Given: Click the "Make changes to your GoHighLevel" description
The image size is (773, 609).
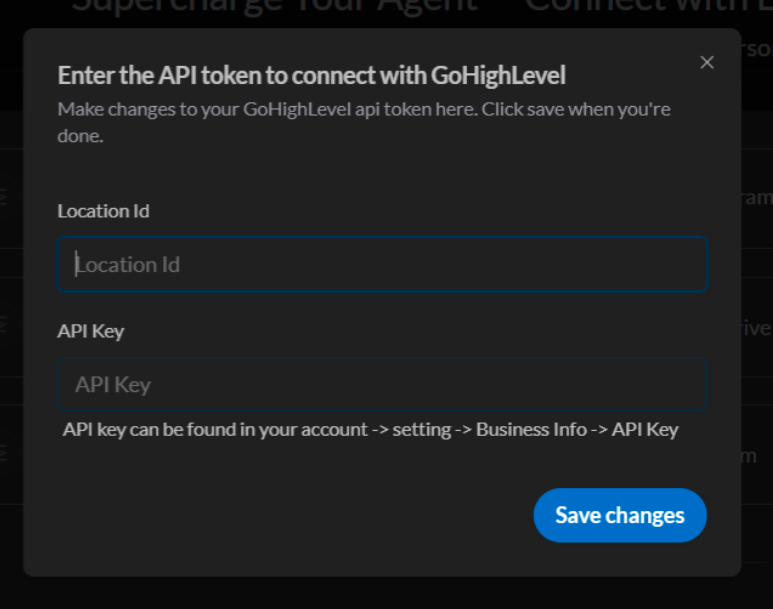Looking at the screenshot, I should point(266,109).
